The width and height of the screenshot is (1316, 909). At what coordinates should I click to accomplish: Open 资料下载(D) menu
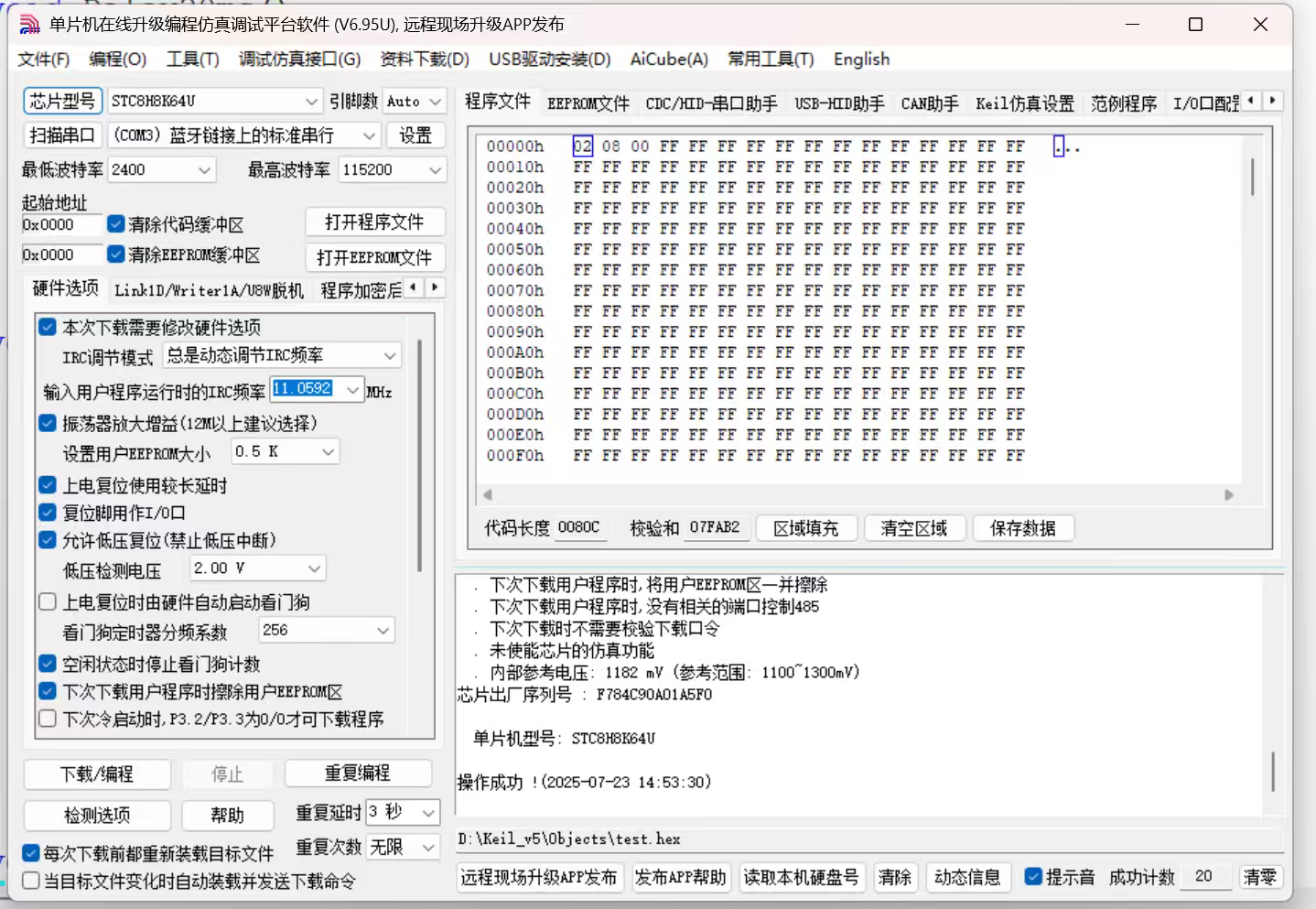pyautogui.click(x=425, y=60)
